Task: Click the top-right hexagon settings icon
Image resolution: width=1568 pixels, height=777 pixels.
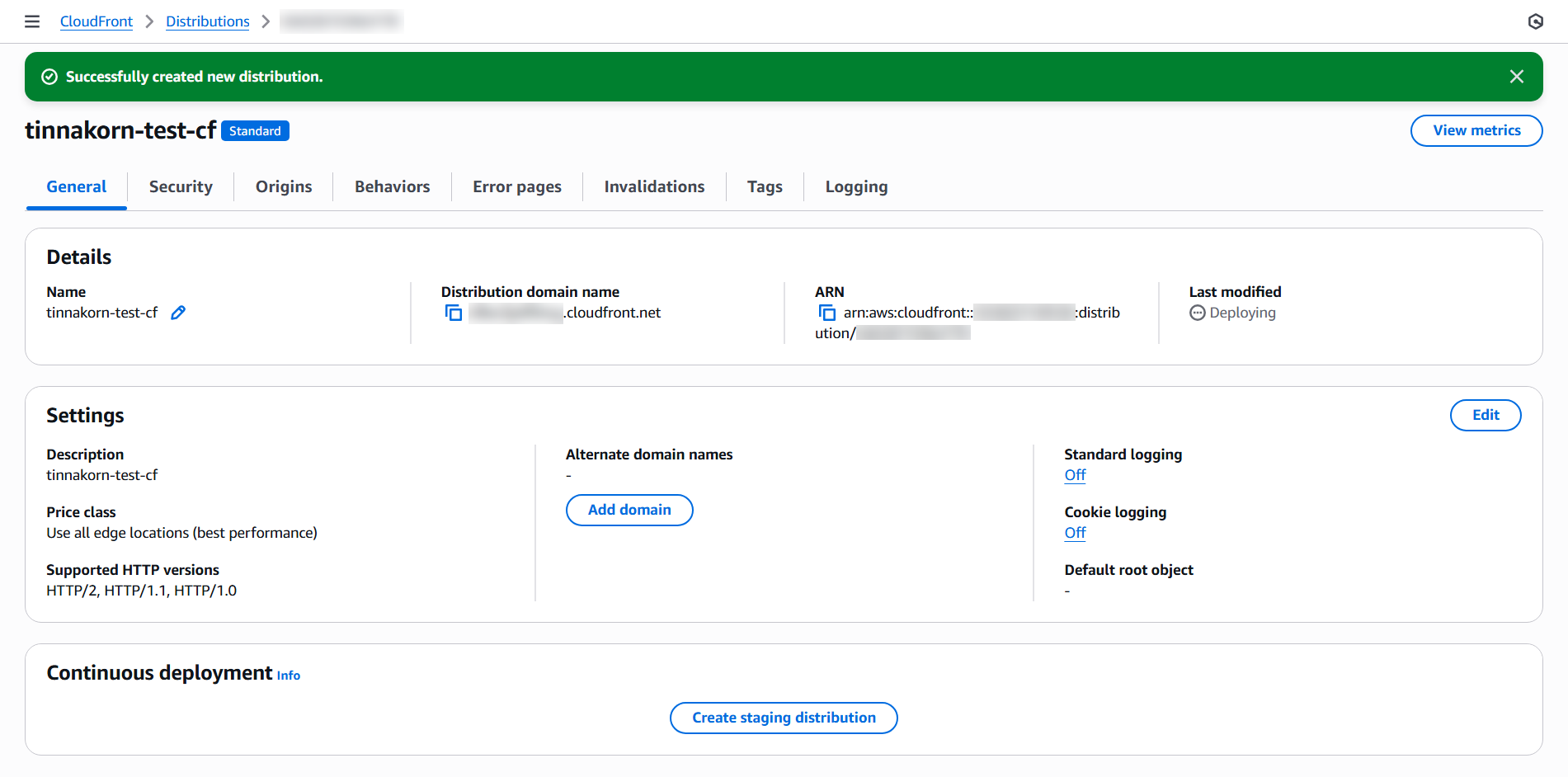Action: [x=1535, y=21]
